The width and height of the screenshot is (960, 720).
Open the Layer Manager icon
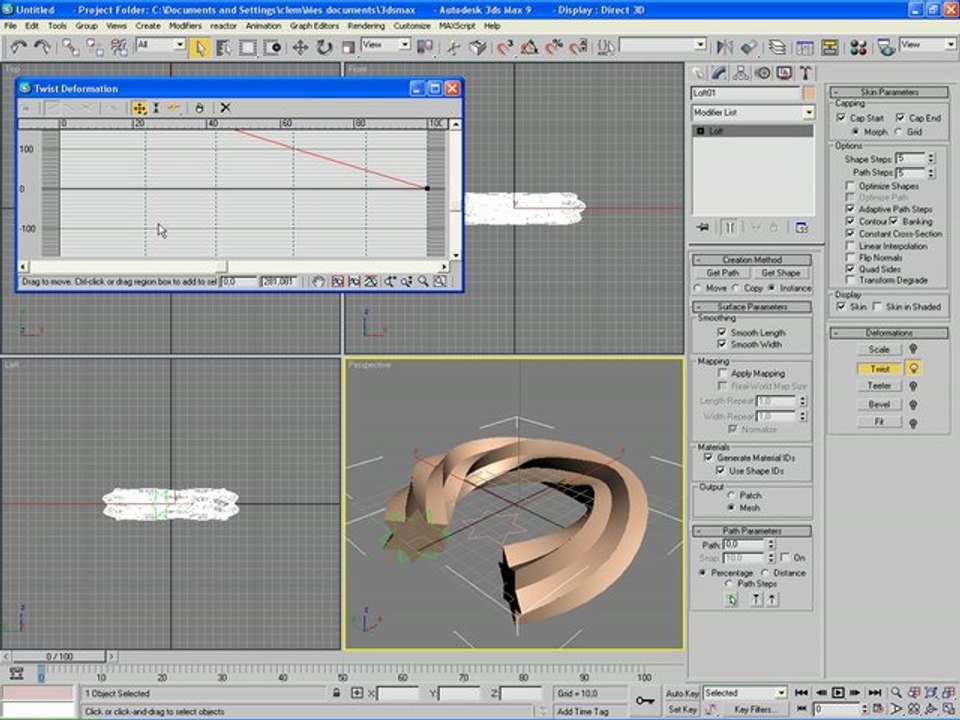point(777,47)
